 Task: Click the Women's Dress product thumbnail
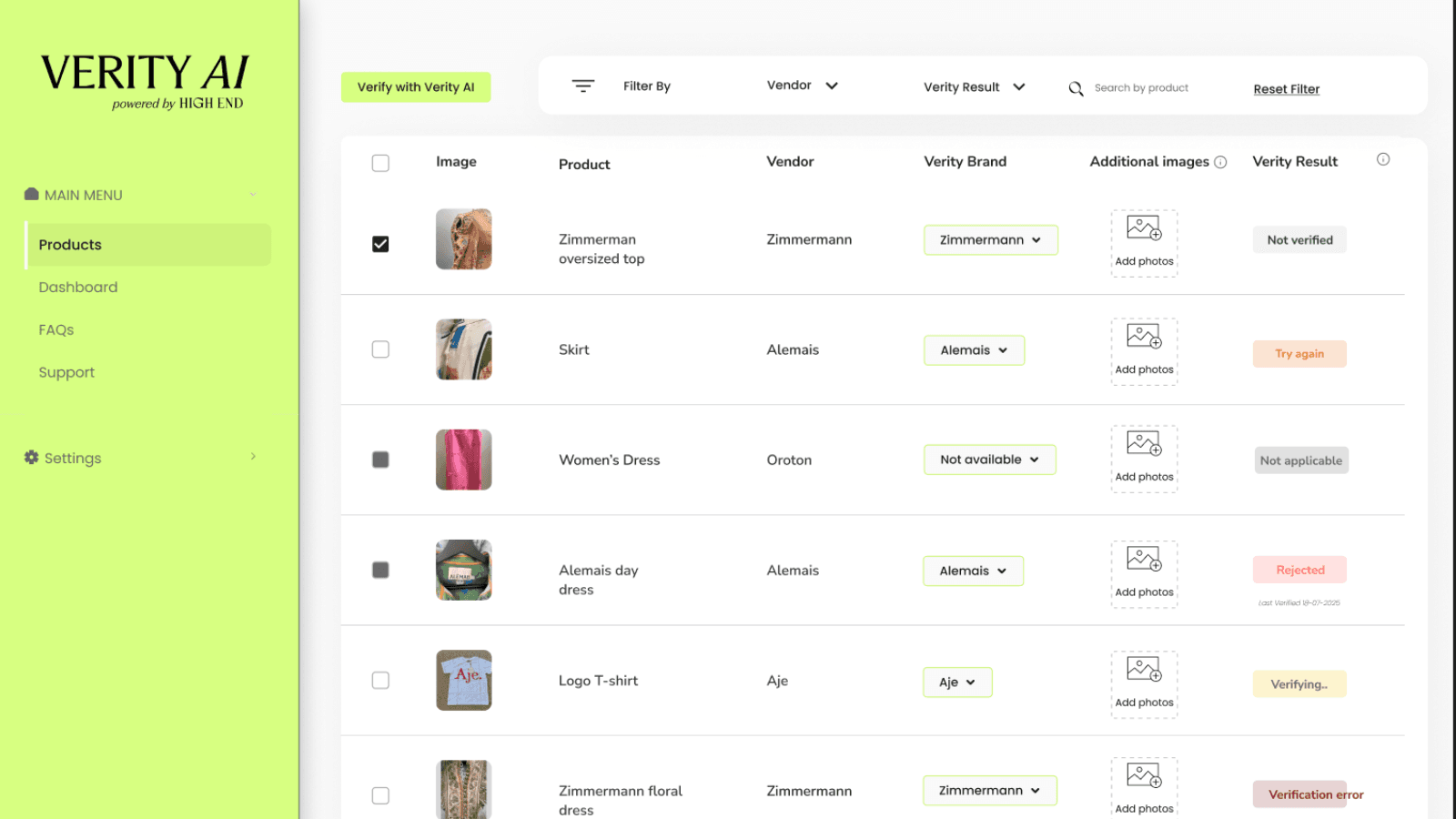point(464,460)
